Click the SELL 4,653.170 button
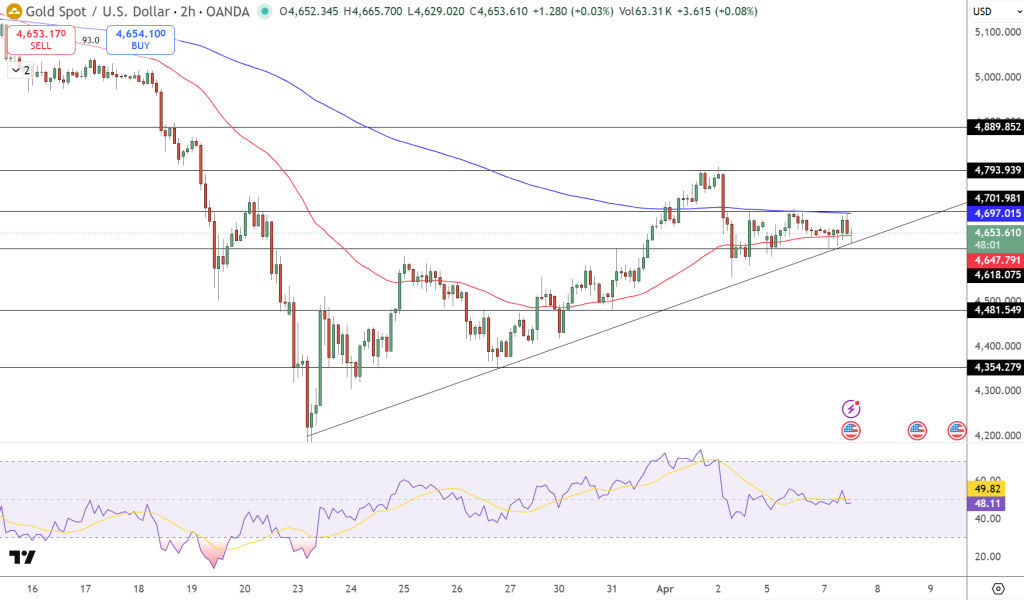This screenshot has width=1024, height=600. (40, 38)
